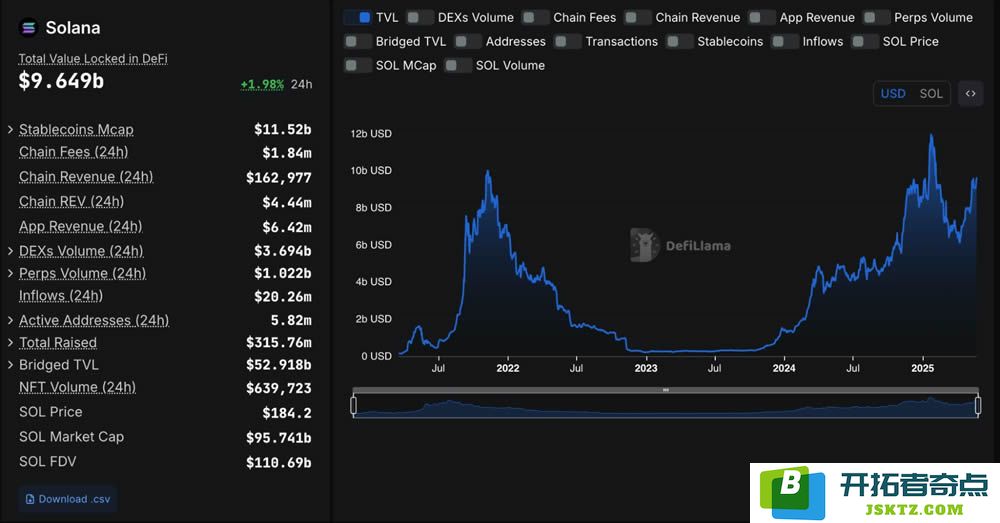Enable the Perps Volume toggle
The height and width of the screenshot is (523, 1000).
pos(876,17)
